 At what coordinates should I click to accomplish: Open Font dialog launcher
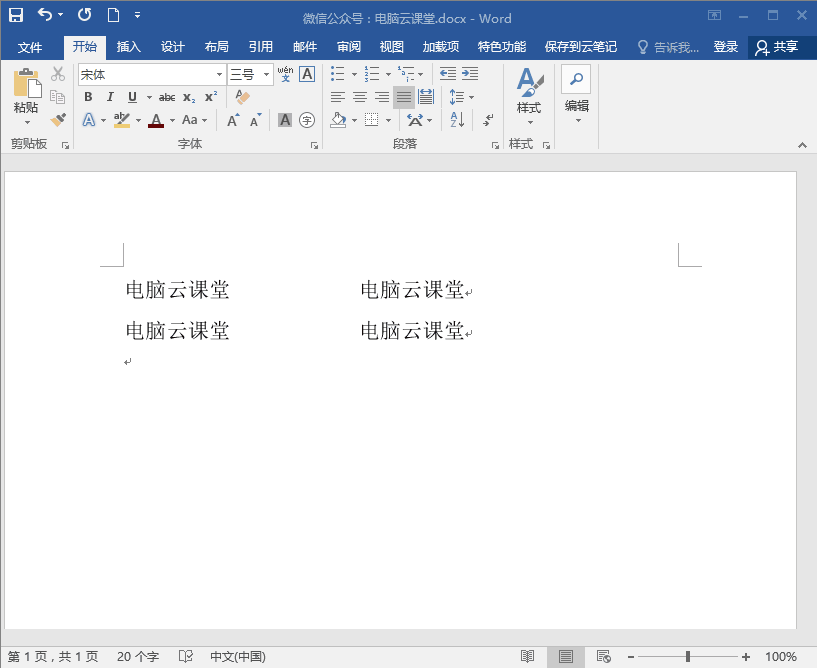[x=314, y=145]
